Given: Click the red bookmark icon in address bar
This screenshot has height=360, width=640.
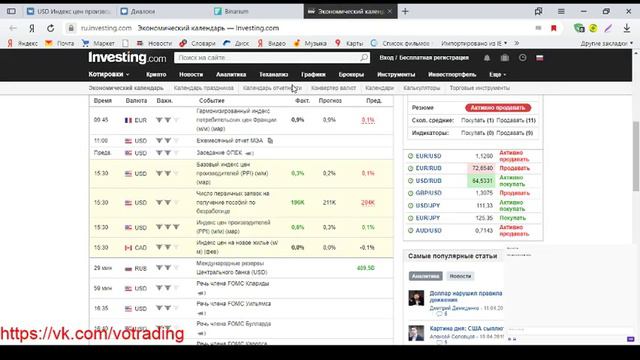Looking at the screenshot, I should pos(553,28).
